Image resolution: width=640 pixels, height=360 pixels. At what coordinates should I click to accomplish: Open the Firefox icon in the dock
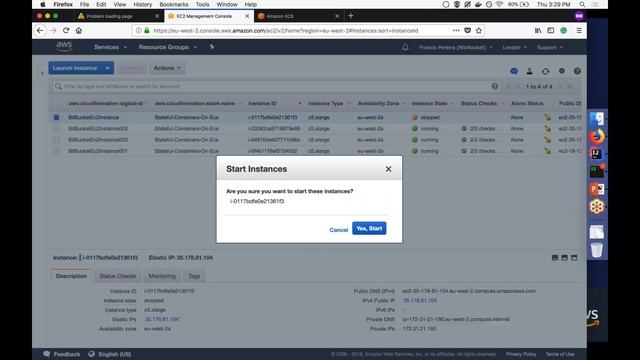pyautogui.click(x=597, y=136)
